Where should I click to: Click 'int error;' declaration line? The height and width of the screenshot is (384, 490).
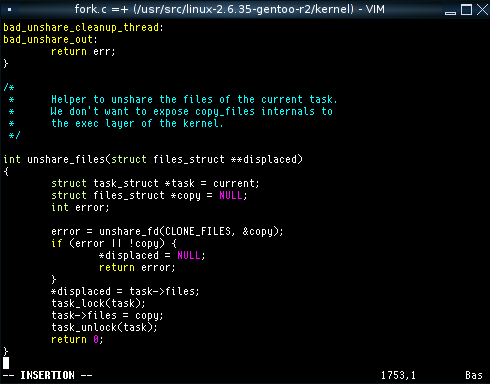pyautogui.click(x=80, y=207)
